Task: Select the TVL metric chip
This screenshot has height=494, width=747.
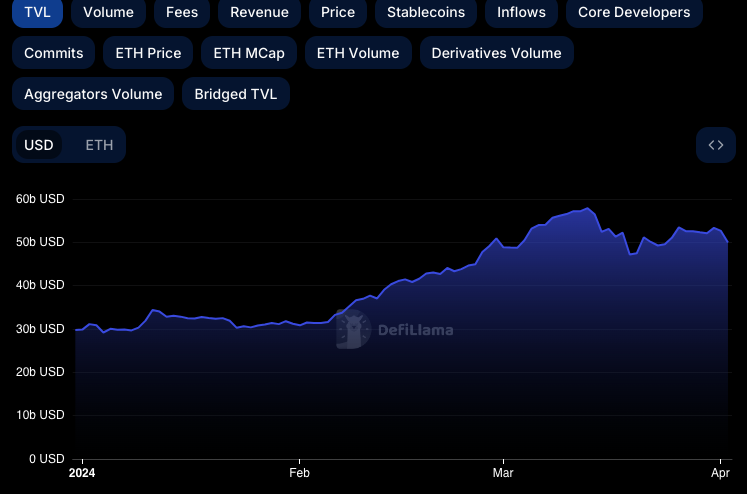Action: tap(37, 12)
